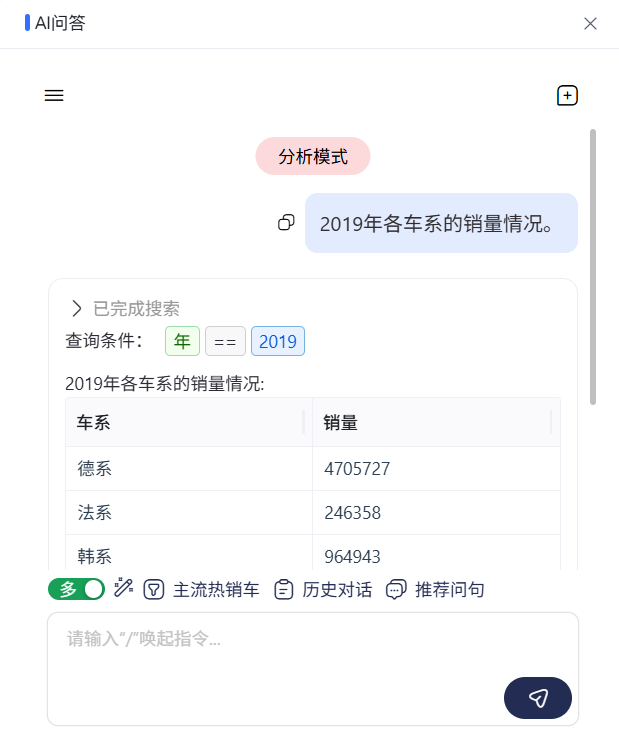619x731 pixels.
Task: Open 推荐问句 suggestions
Action: 435,590
